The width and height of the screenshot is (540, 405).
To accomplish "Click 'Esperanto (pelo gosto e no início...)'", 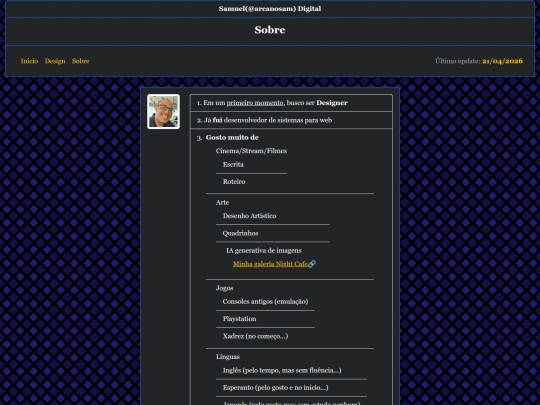I will [x=276, y=388].
